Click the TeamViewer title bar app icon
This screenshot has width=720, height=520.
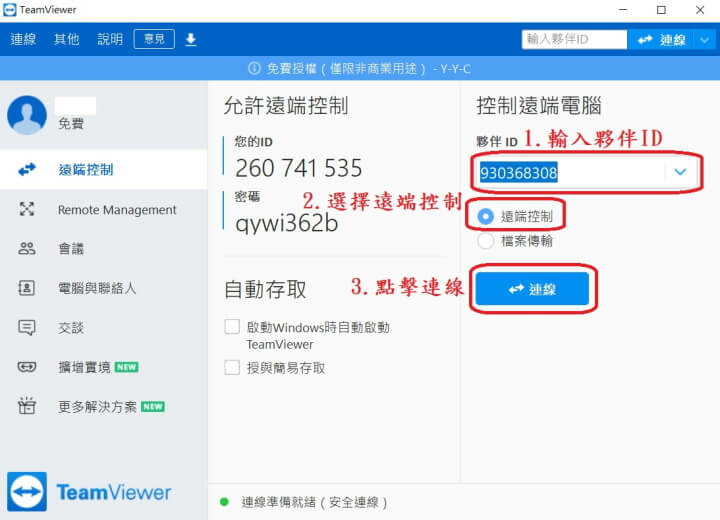click(x=9, y=10)
